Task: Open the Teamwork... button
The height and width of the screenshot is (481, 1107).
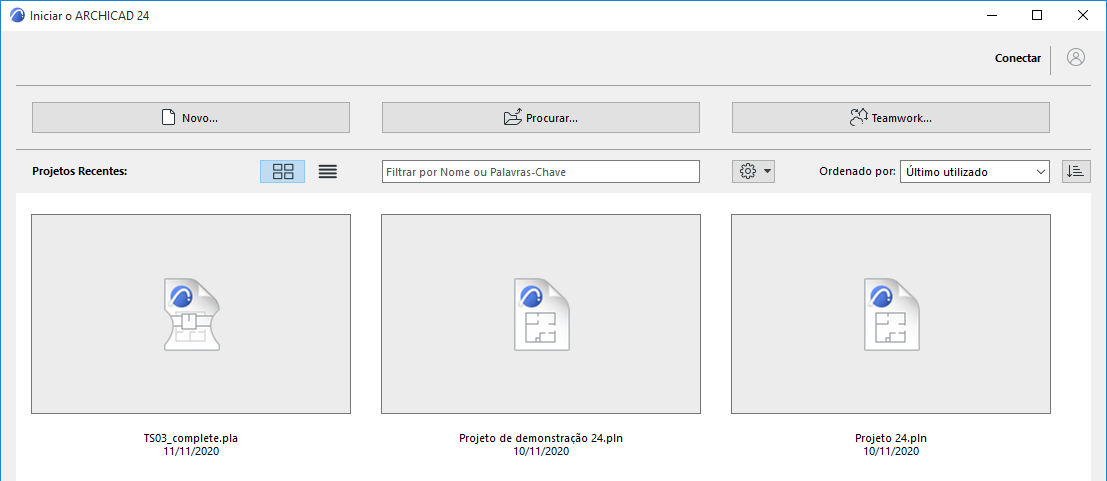Action: click(x=890, y=118)
